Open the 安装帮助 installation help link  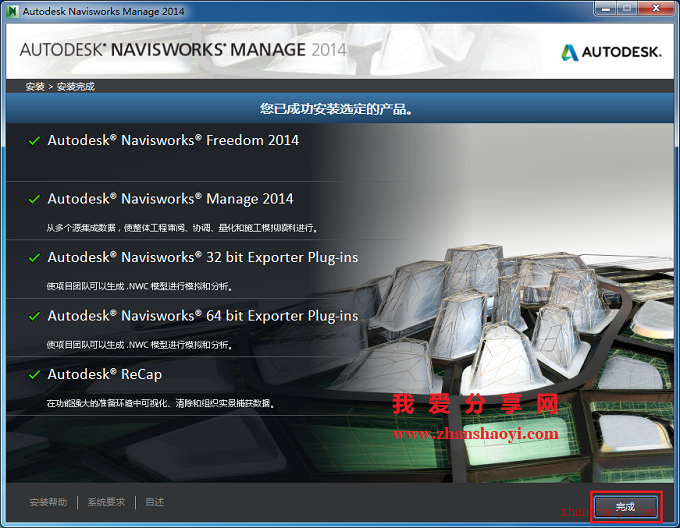click(x=48, y=502)
